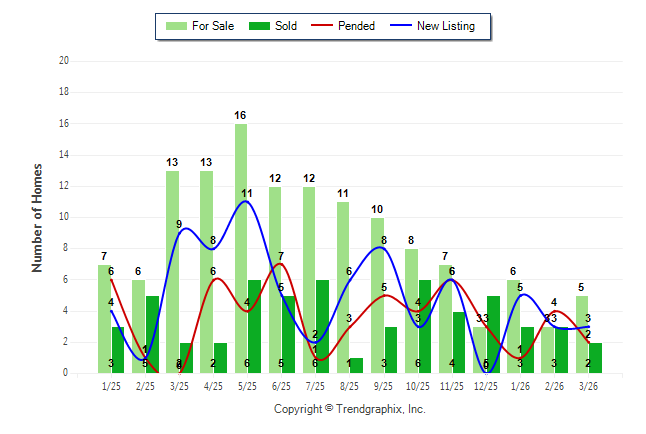Select the 8/25 x-axis month label

[x=350, y=386]
